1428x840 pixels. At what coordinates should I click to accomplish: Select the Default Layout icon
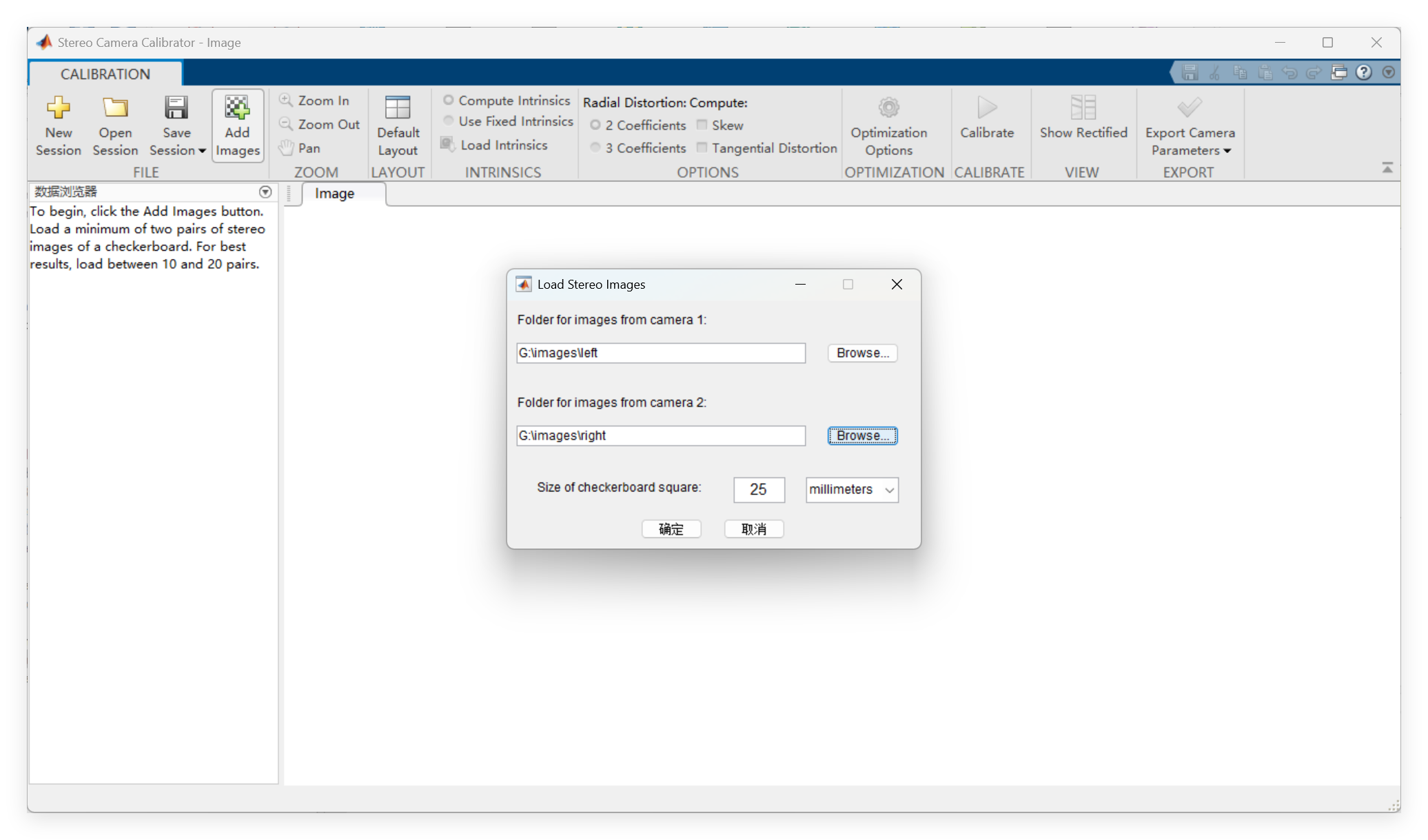click(x=398, y=107)
